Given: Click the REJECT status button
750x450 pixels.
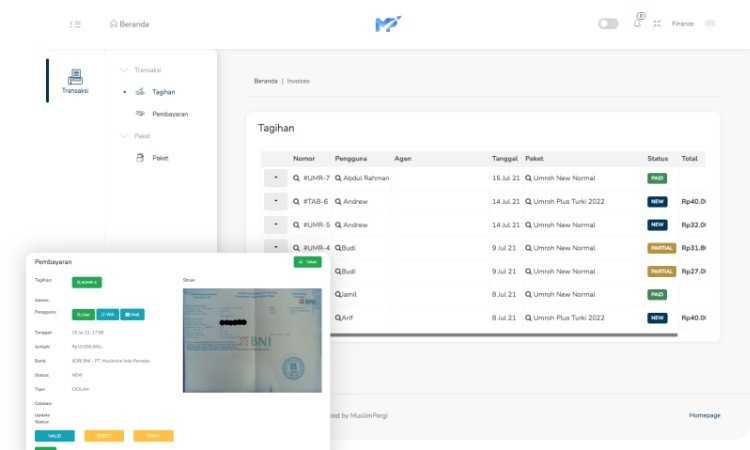Looking at the screenshot, I should click(x=104, y=436).
